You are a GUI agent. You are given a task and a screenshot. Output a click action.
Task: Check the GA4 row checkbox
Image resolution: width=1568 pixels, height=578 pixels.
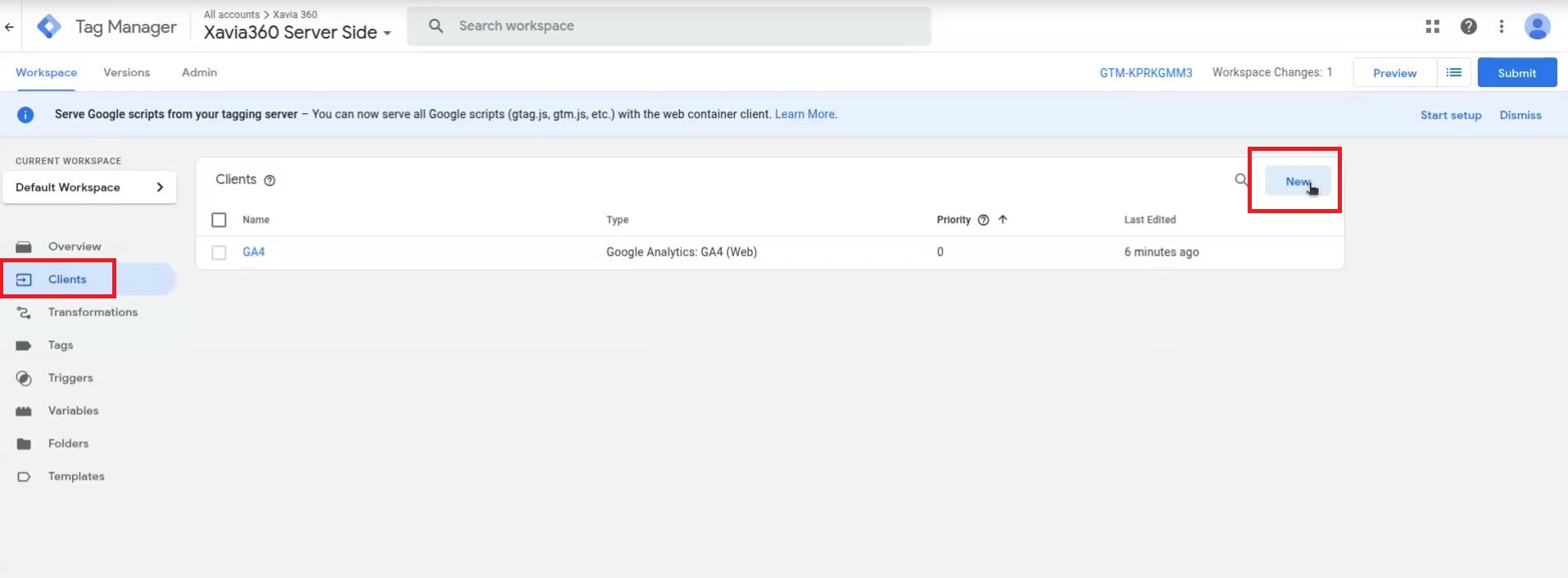[x=219, y=253]
